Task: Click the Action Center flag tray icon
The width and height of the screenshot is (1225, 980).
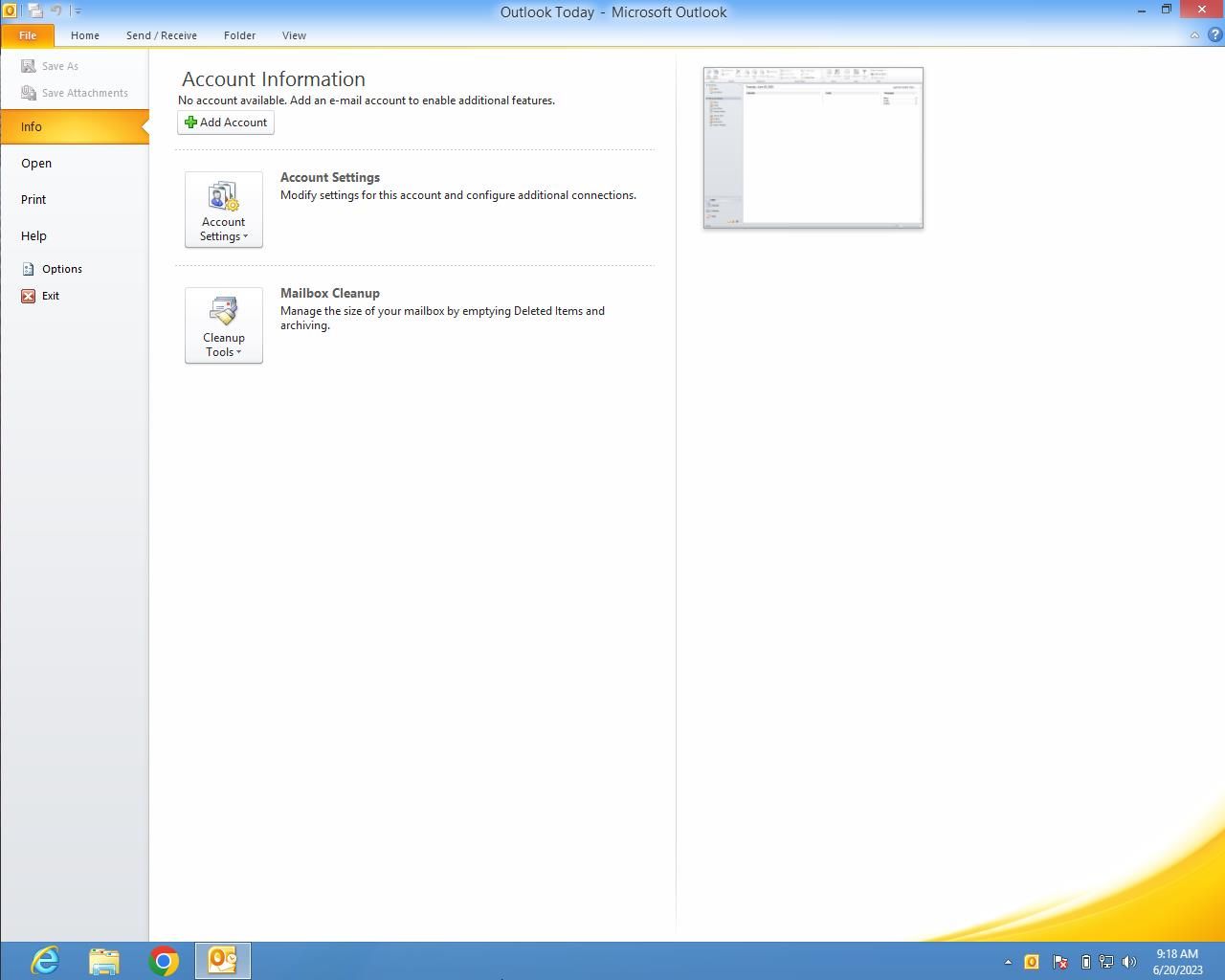Action: 1060,962
